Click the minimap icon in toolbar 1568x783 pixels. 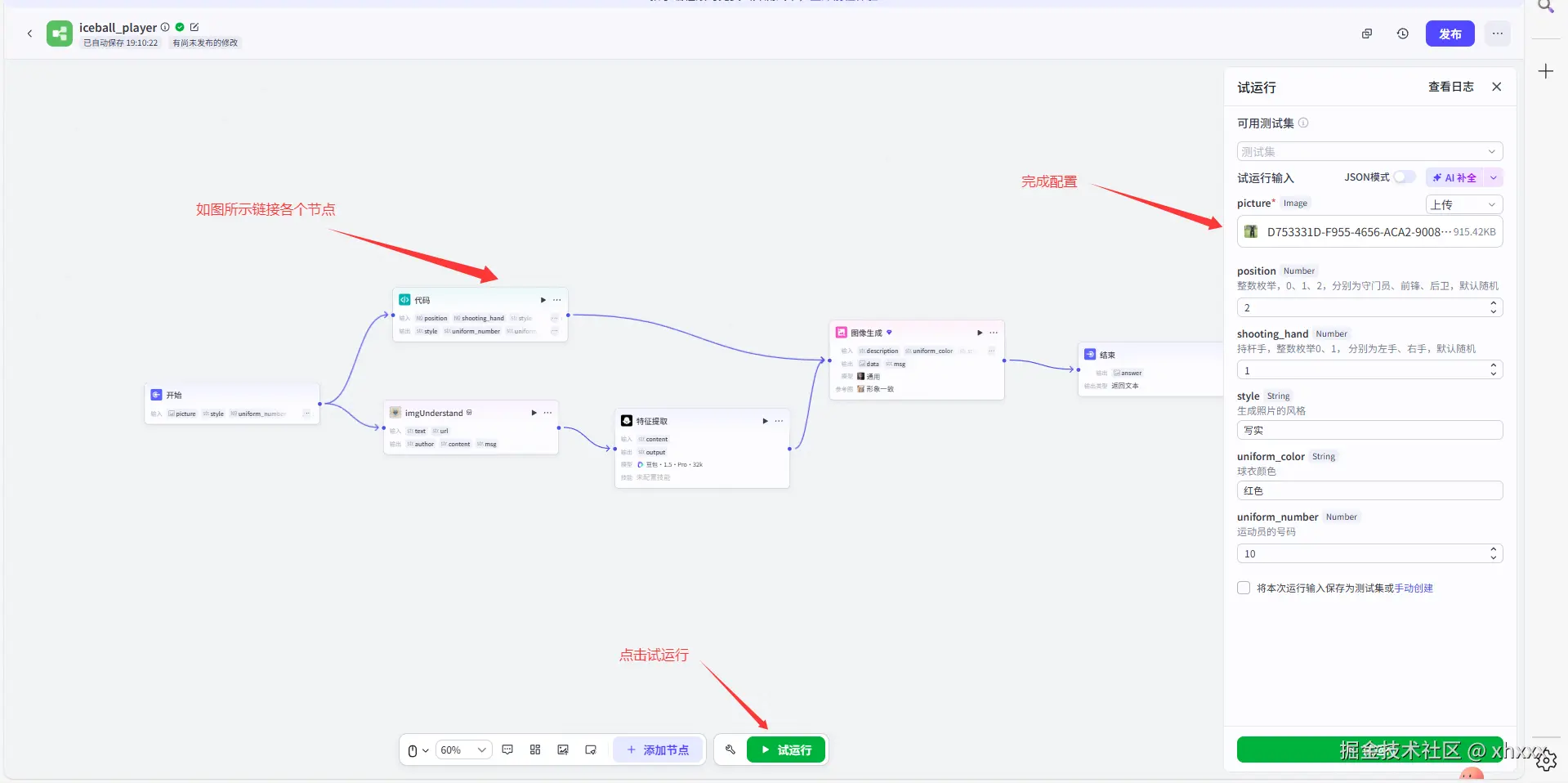pos(591,749)
